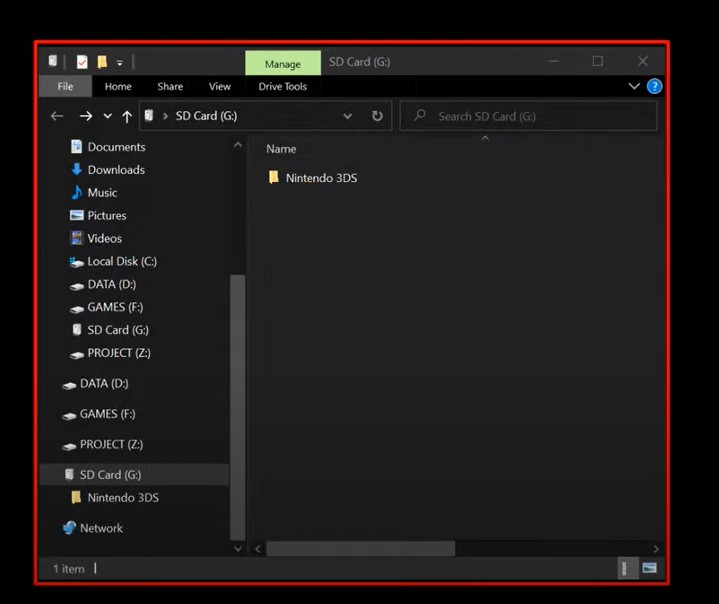Select Network in the navigation pane
719x604 pixels.
[93, 528]
